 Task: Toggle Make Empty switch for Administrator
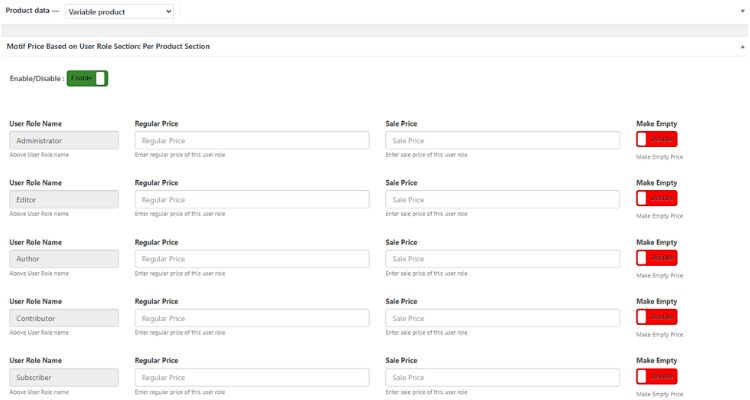click(656, 140)
